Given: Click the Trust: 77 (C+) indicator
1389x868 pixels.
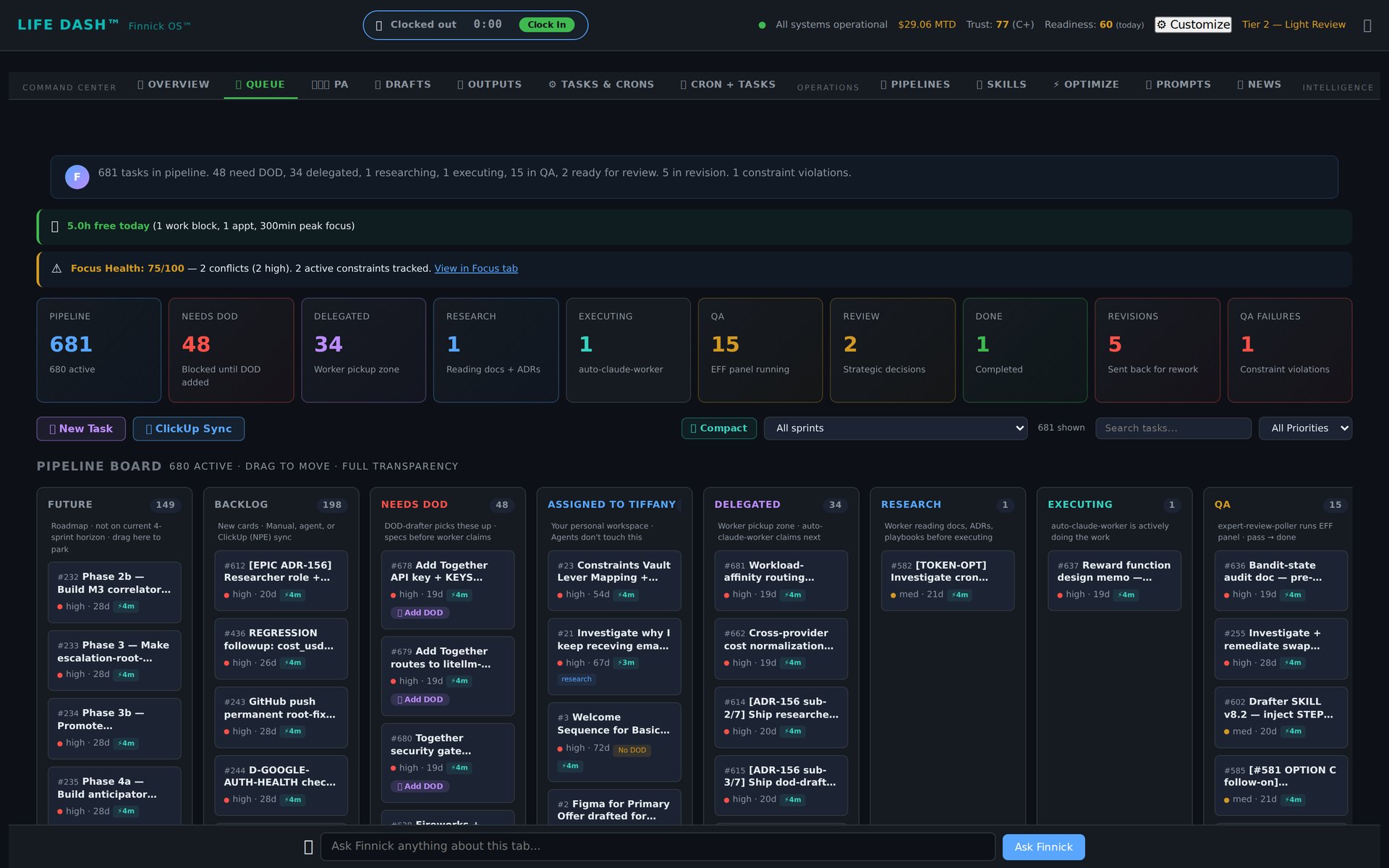Looking at the screenshot, I should [1000, 25].
